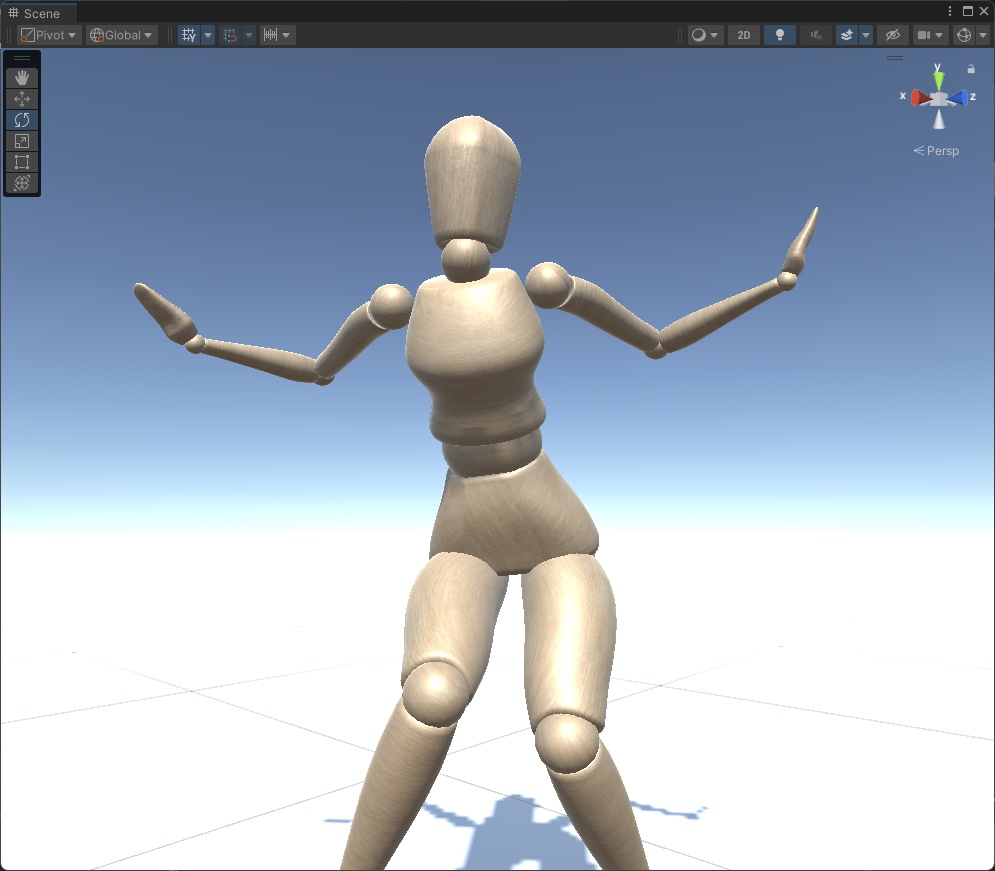Unmute scene audio
995x871 pixels.
(815, 35)
